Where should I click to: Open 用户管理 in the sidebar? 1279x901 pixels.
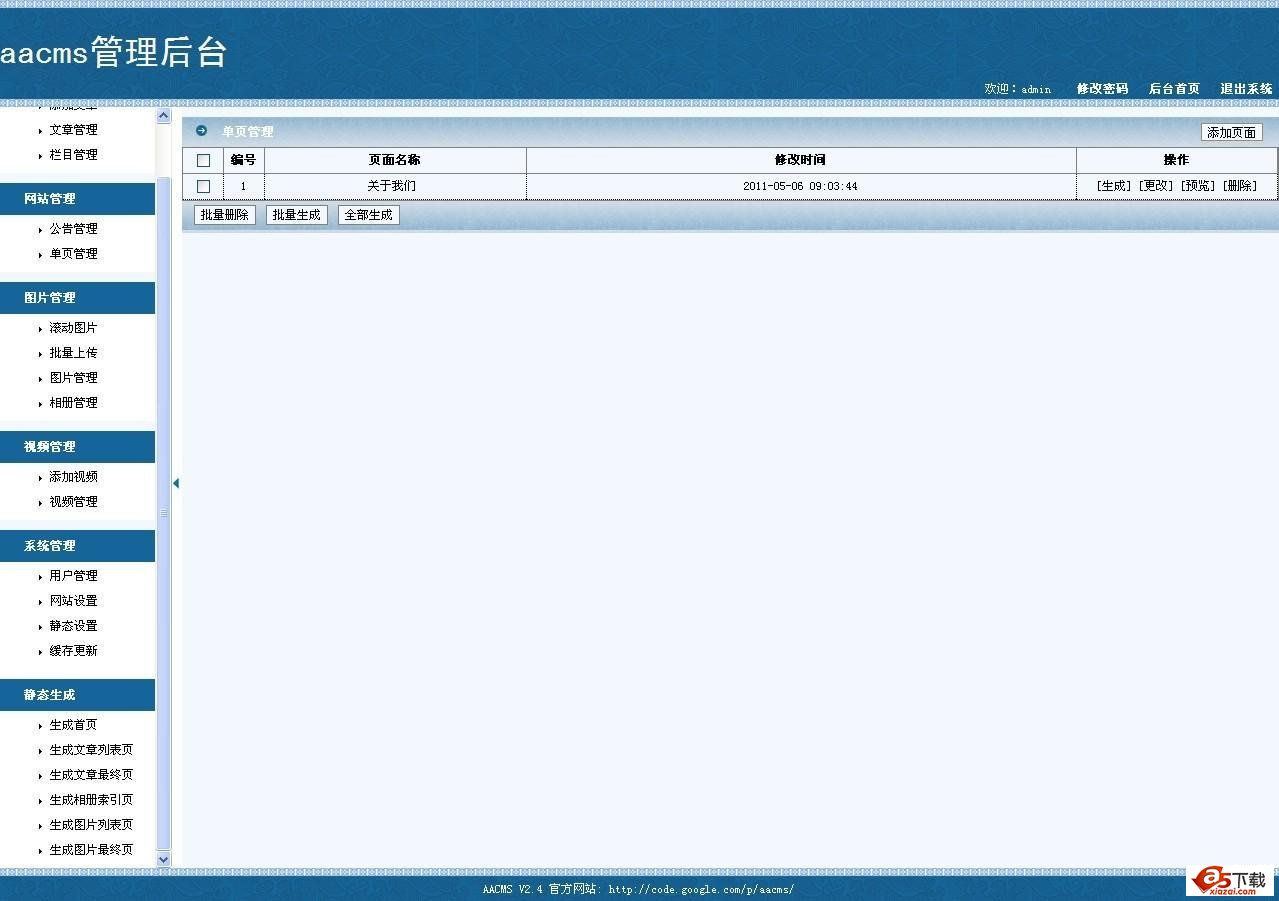tap(74, 576)
